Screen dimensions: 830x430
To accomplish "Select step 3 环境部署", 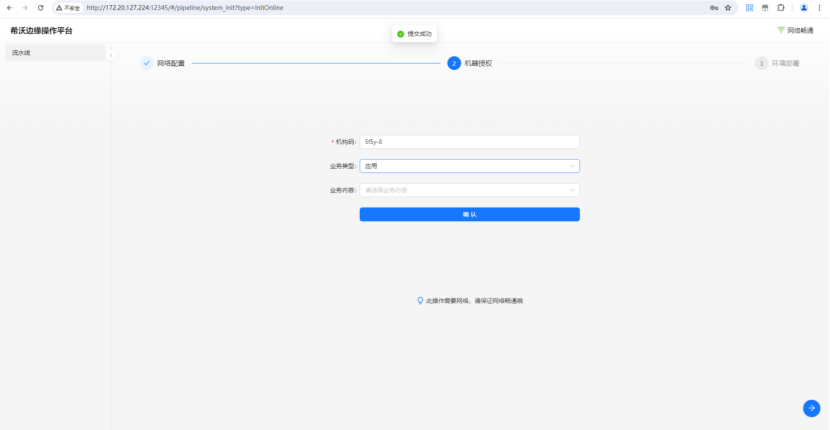I will tap(762, 63).
